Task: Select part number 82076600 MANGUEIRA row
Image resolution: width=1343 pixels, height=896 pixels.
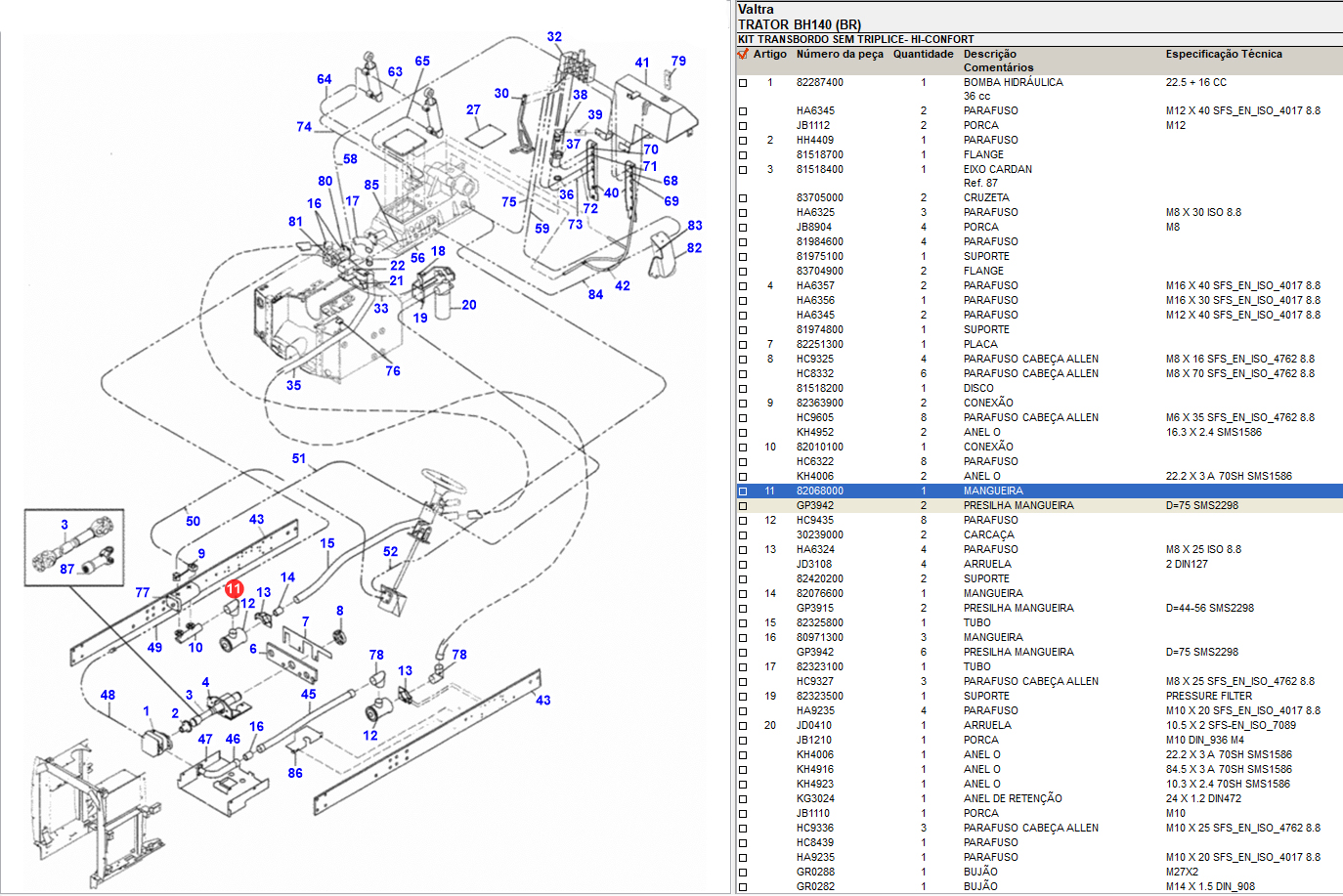Action: coord(819,593)
